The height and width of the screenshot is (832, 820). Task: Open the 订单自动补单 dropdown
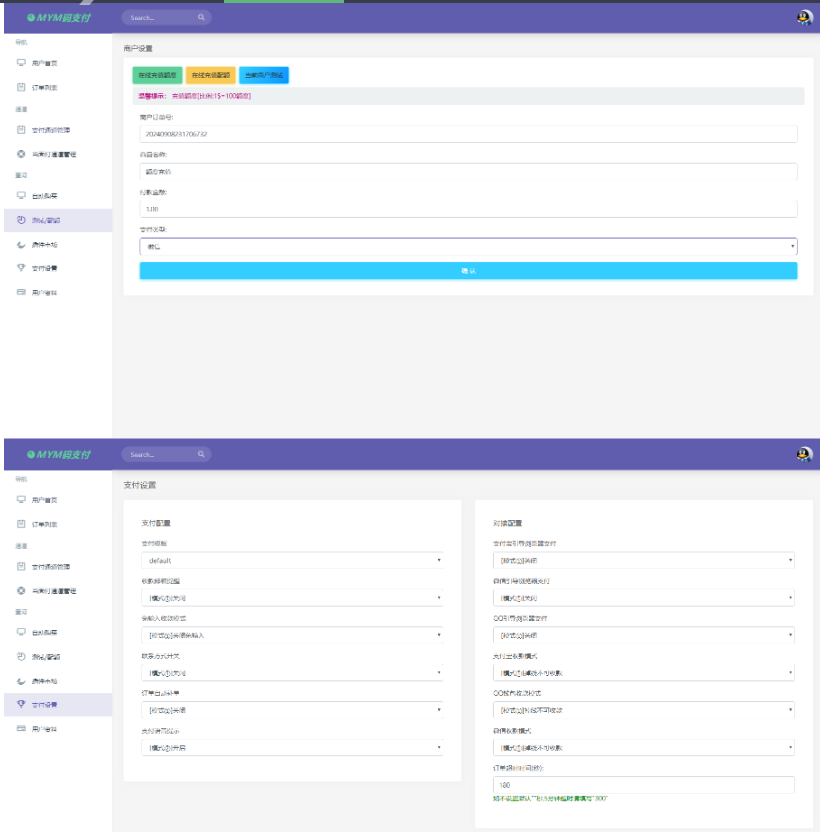[292, 710]
